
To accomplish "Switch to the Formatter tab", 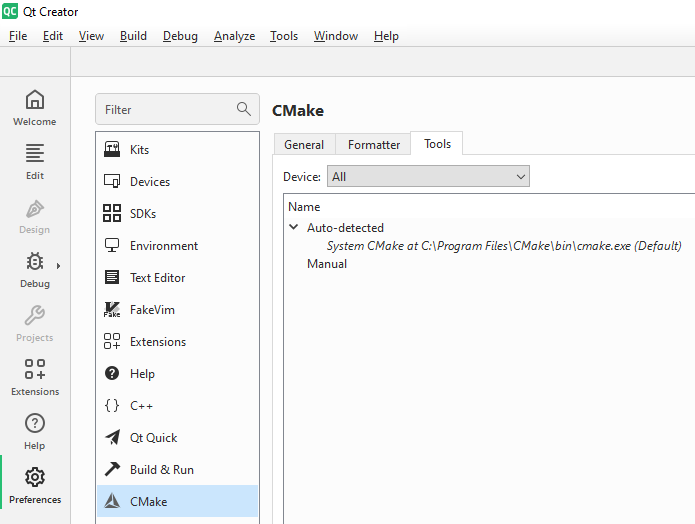I will (x=374, y=145).
